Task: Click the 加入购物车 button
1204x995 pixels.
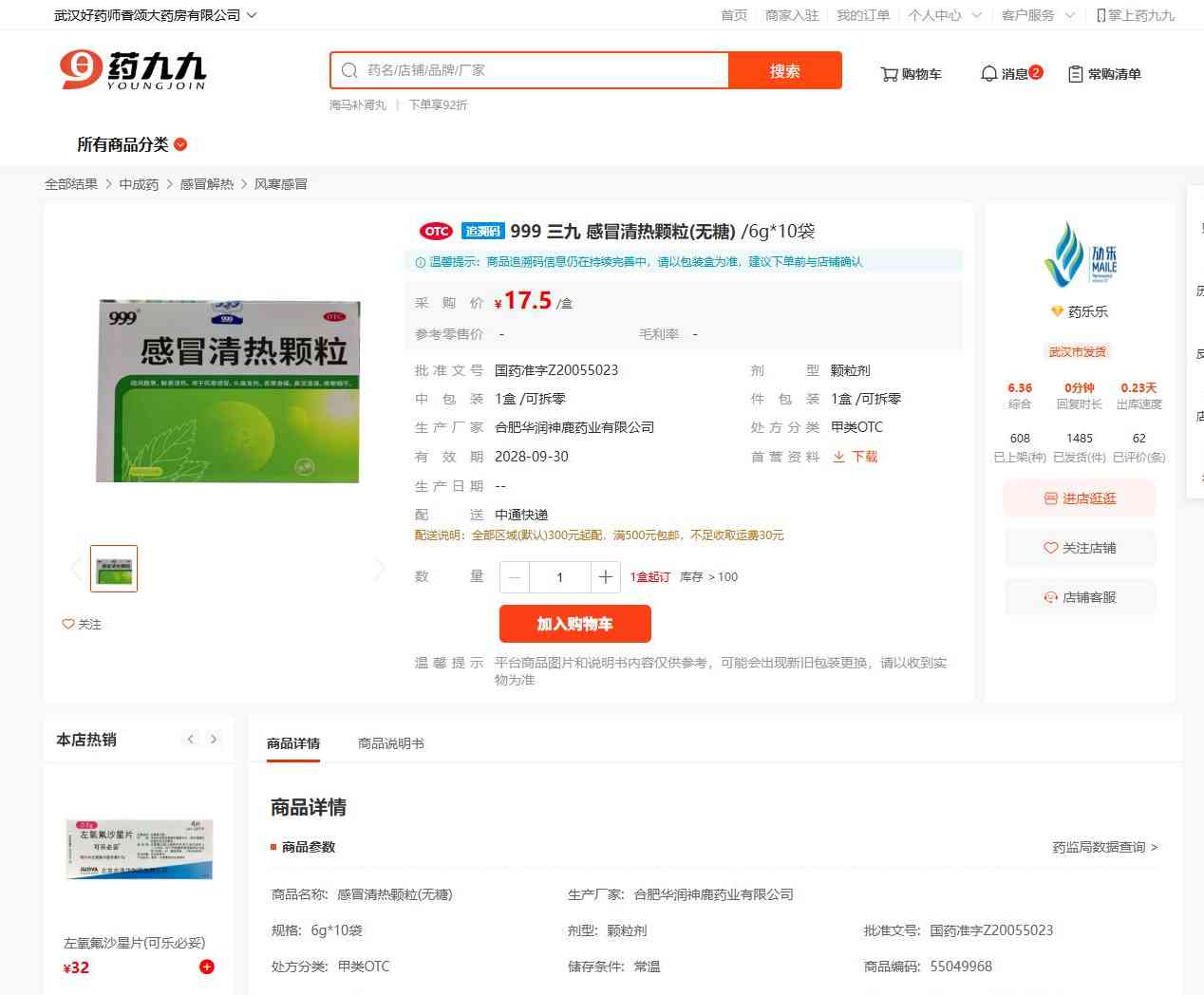Action: point(574,624)
